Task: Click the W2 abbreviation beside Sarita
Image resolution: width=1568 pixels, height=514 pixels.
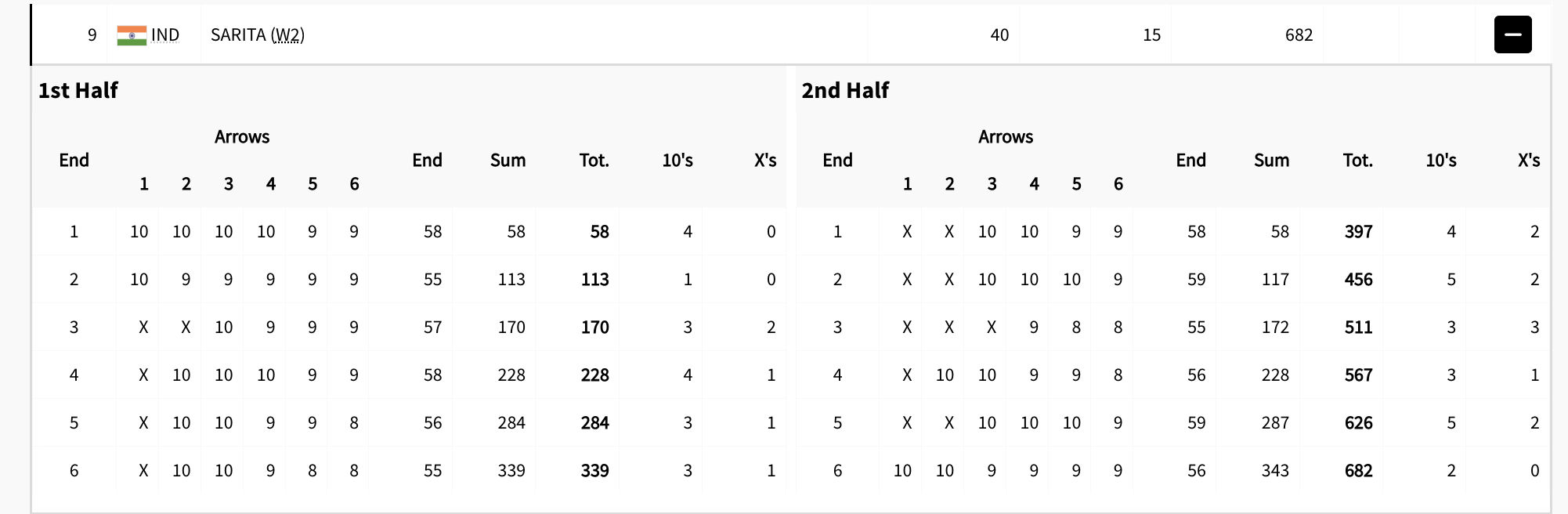Action: 287,35
